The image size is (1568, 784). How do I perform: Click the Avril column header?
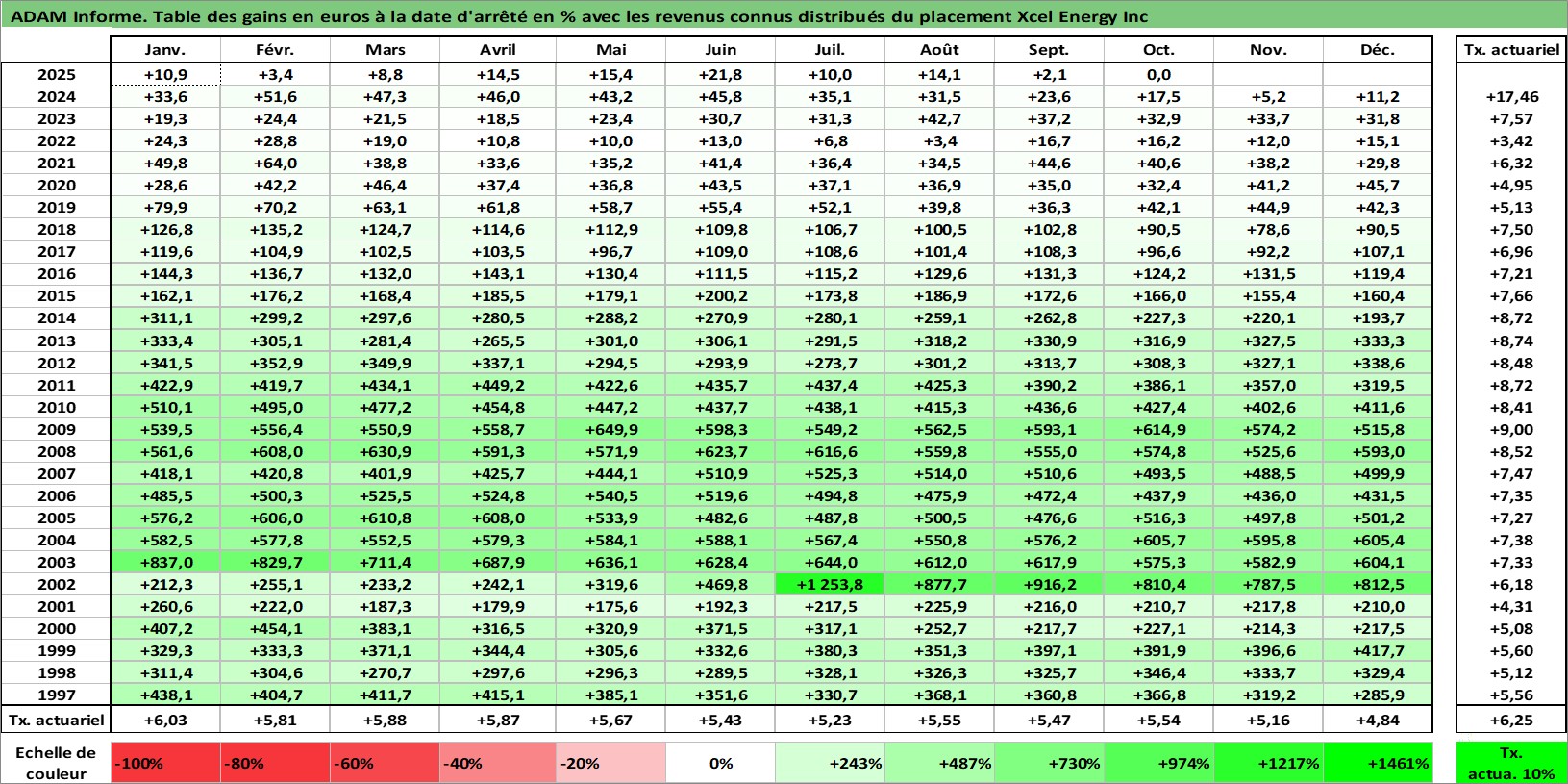[498, 49]
